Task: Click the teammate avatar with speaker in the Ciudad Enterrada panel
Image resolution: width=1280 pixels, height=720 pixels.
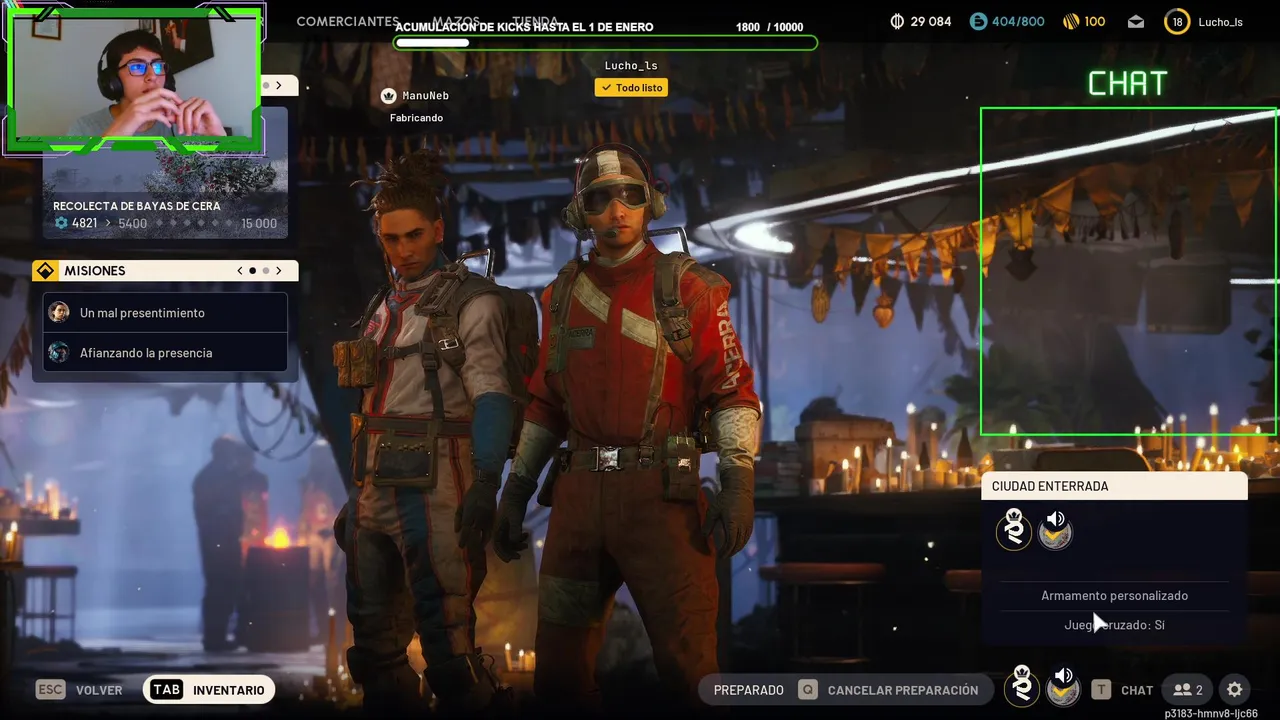Action: tap(1056, 530)
